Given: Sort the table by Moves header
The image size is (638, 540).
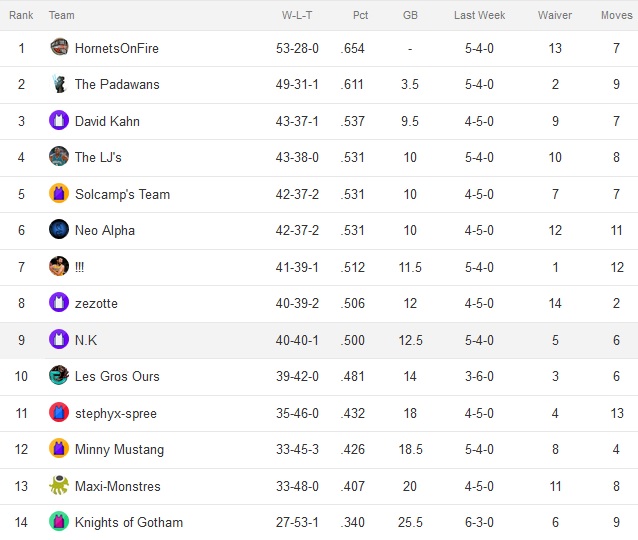Looking at the screenshot, I should point(616,15).
